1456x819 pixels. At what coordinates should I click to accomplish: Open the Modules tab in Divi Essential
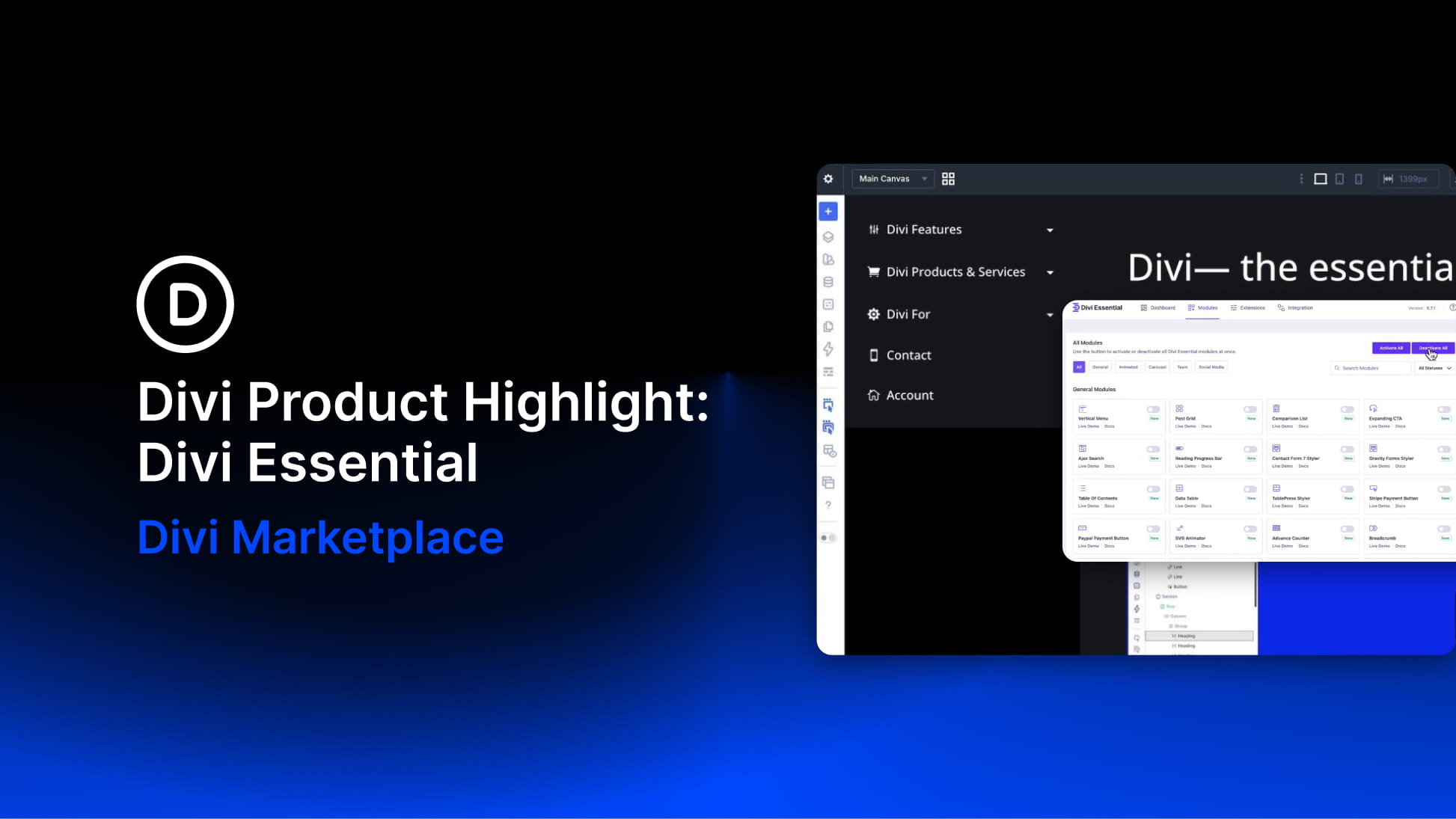coord(1202,307)
